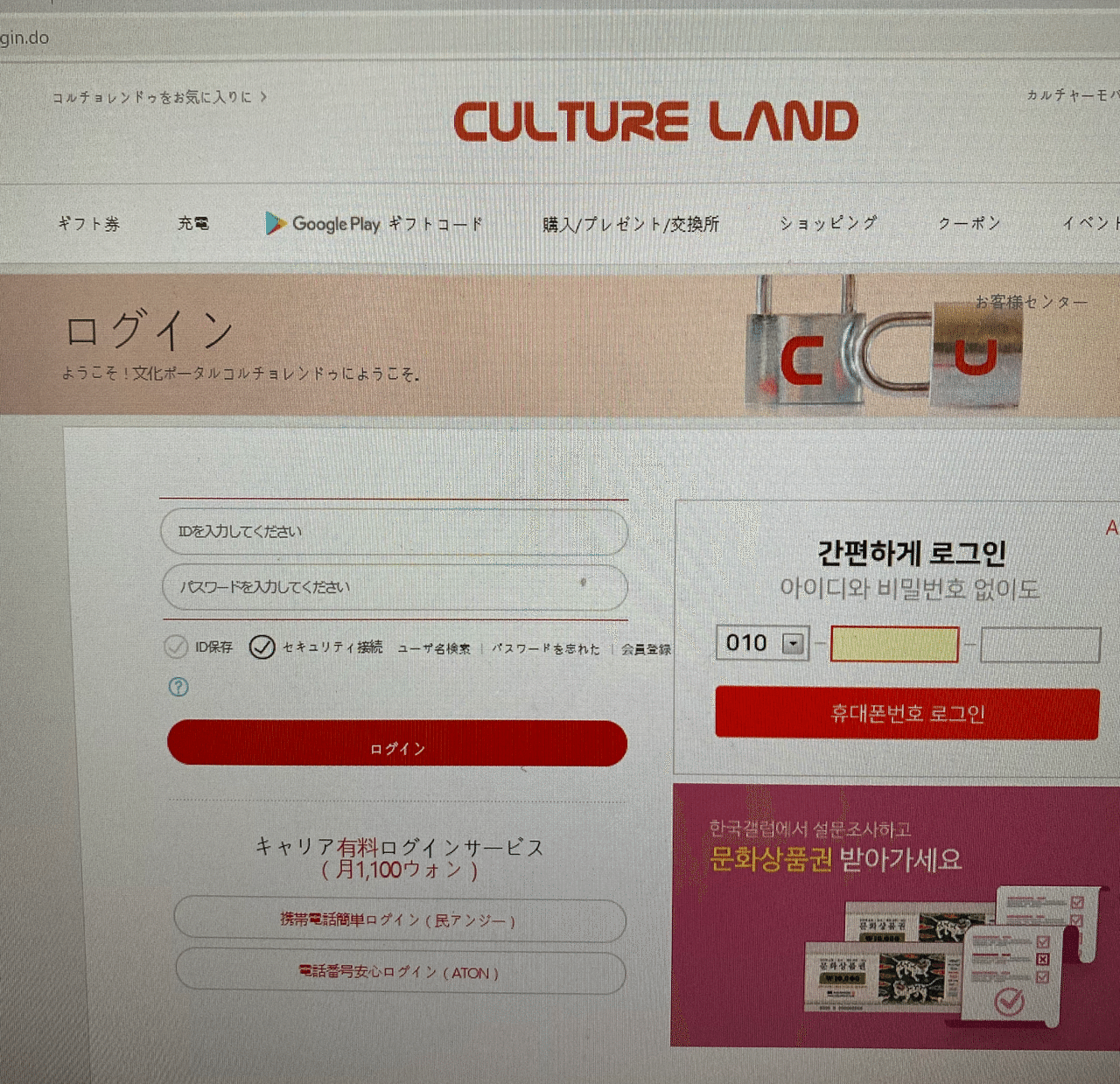Screen dimensions: 1120x1084
Task: Click the 아이디와 비밀번호 없이도 text
Action: pyautogui.click(x=909, y=589)
